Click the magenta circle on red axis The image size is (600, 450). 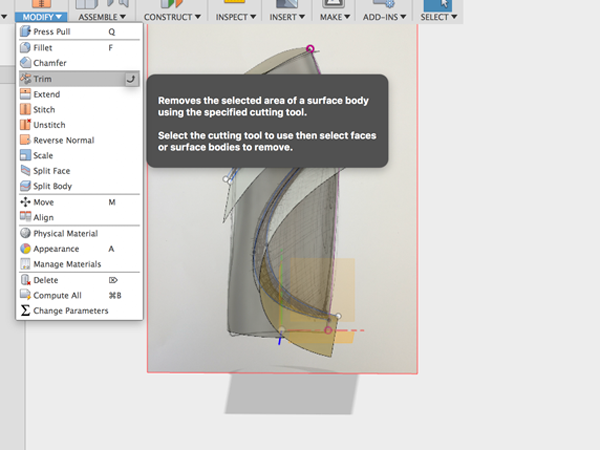coord(328,330)
